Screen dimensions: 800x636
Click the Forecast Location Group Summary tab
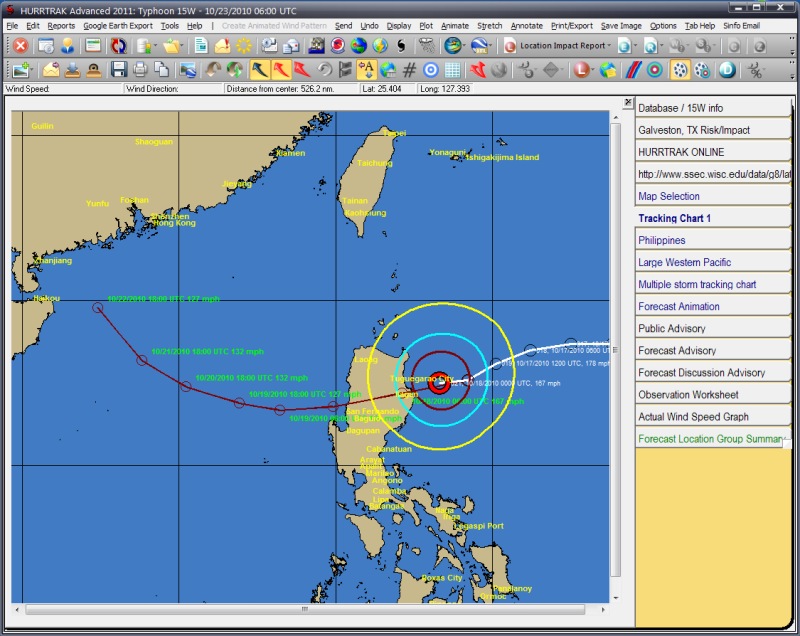tap(712, 439)
